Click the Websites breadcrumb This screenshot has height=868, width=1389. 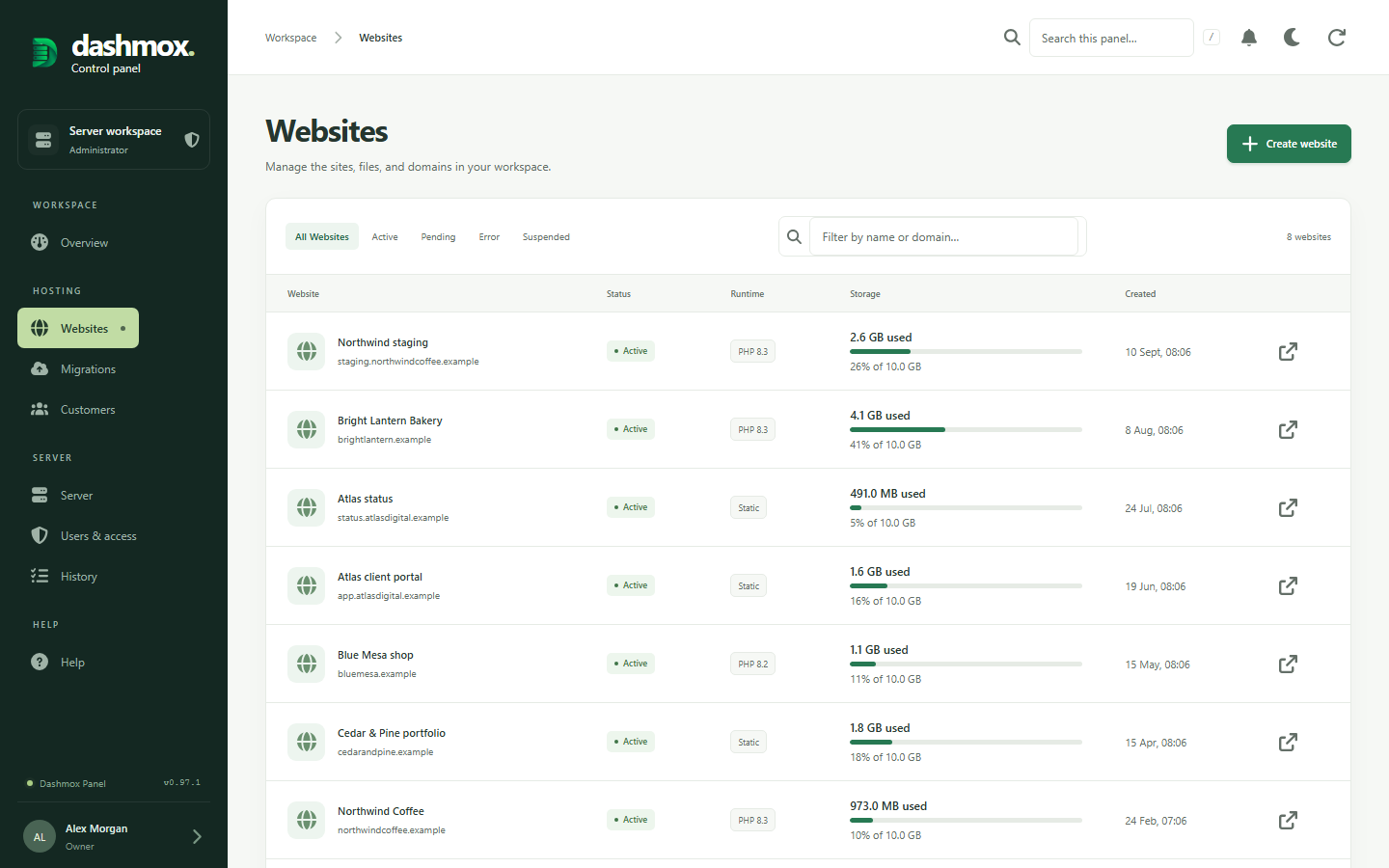click(x=381, y=38)
